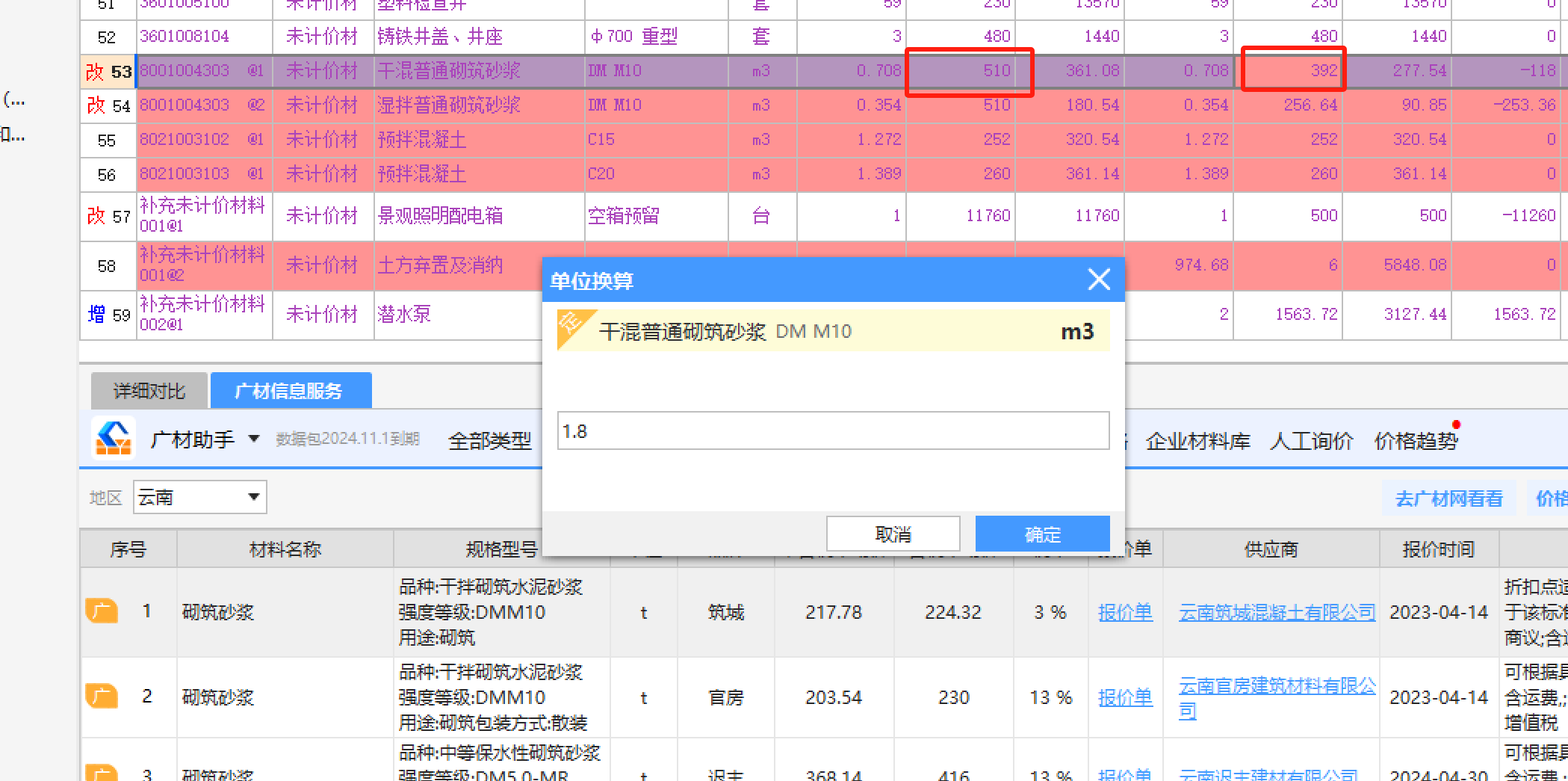Click the 确定 button in dialog

click(1042, 534)
